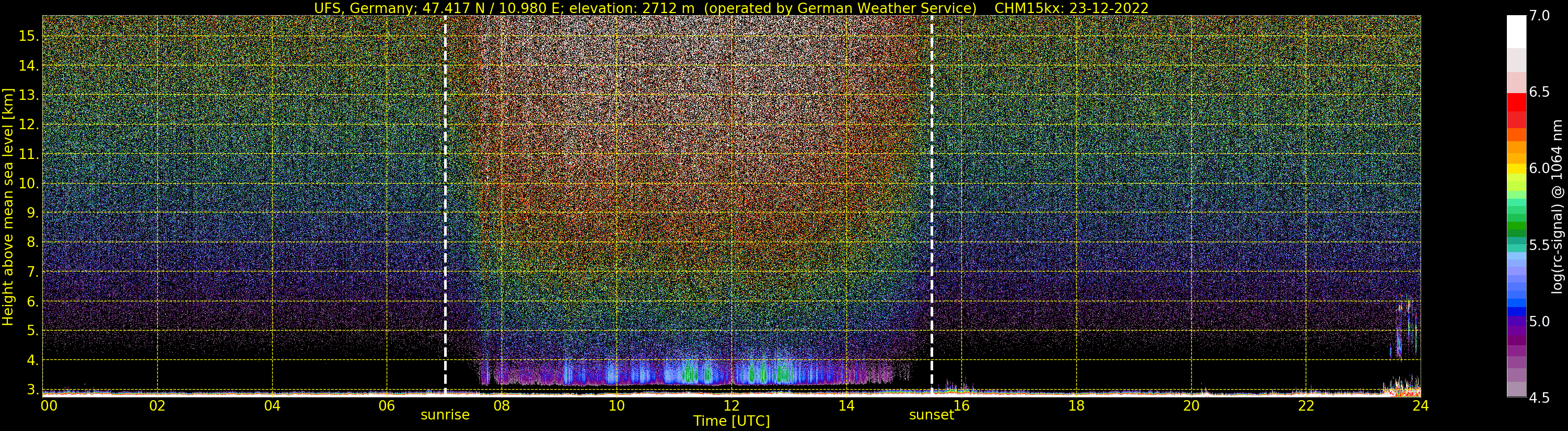
Task: Click the 13. km tick on the height axis
Action: tap(29, 95)
